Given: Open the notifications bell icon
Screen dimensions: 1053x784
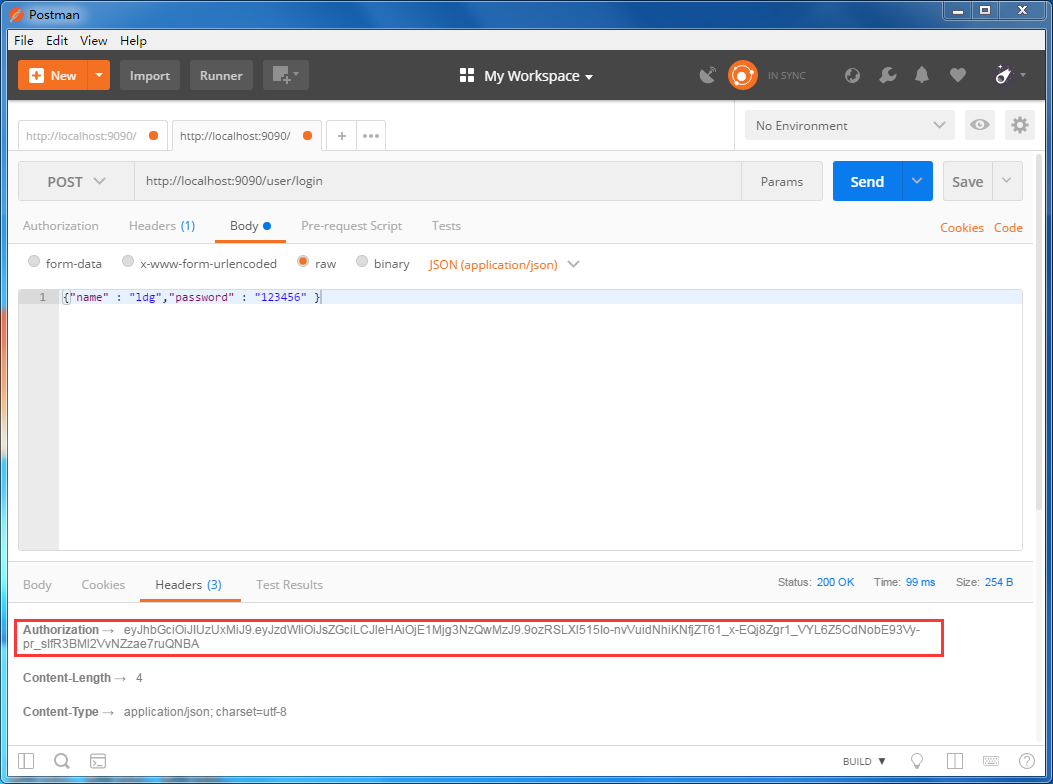Looking at the screenshot, I should point(922,75).
